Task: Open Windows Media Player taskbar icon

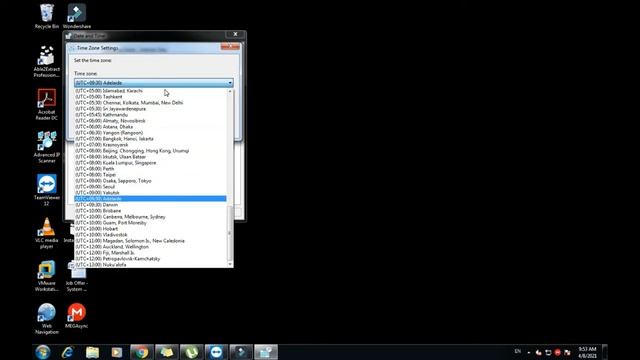Action: [x=117, y=352]
